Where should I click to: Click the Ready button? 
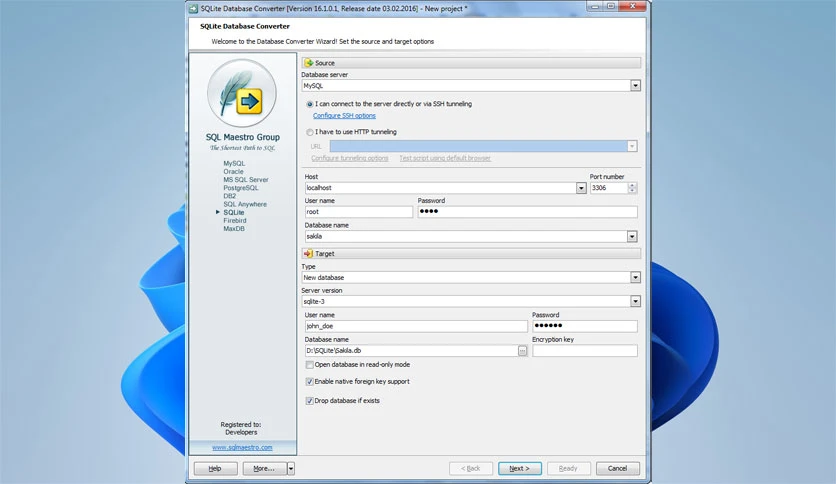pyautogui.click(x=568, y=469)
